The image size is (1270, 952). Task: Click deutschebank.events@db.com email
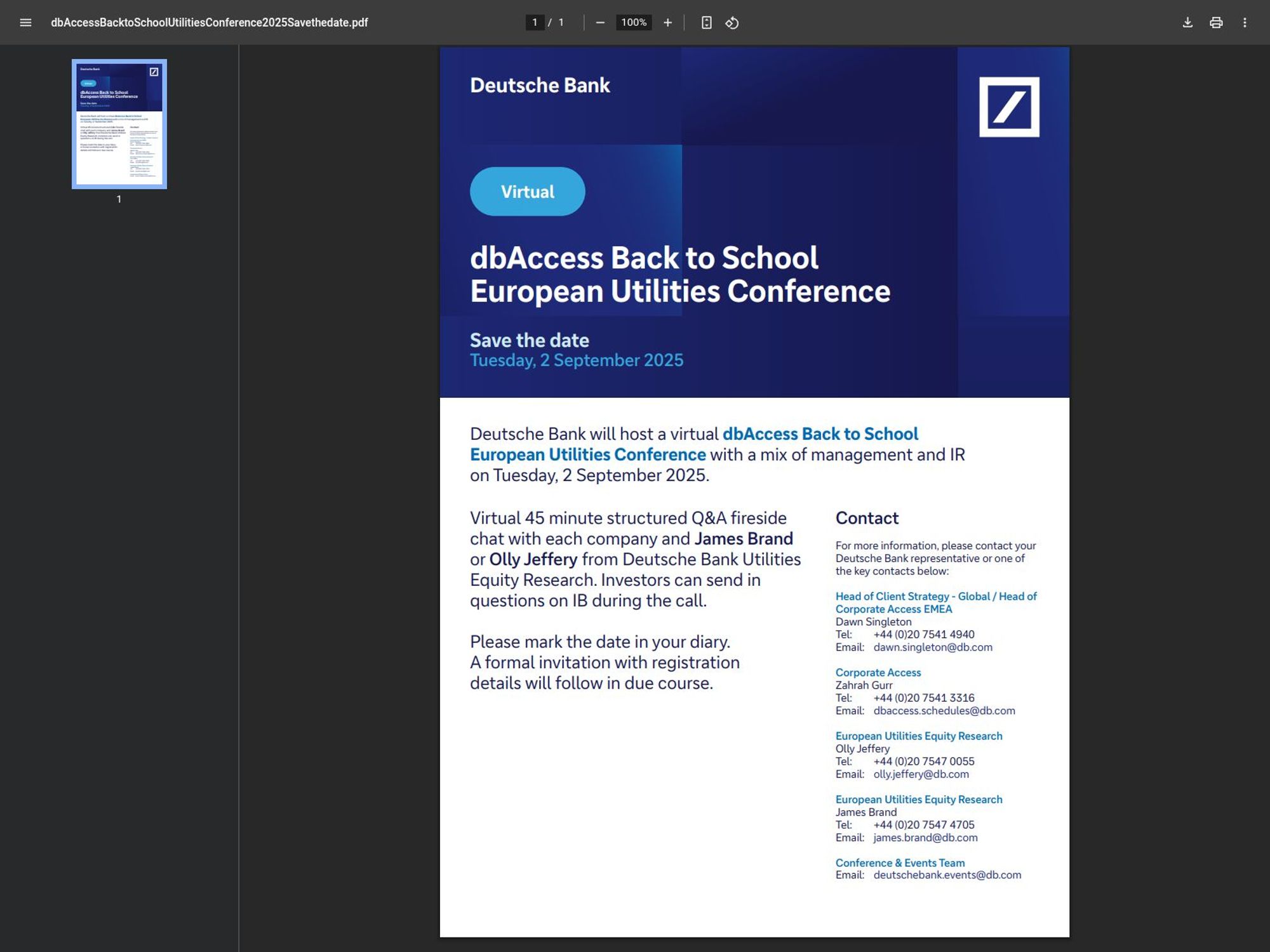tap(947, 875)
